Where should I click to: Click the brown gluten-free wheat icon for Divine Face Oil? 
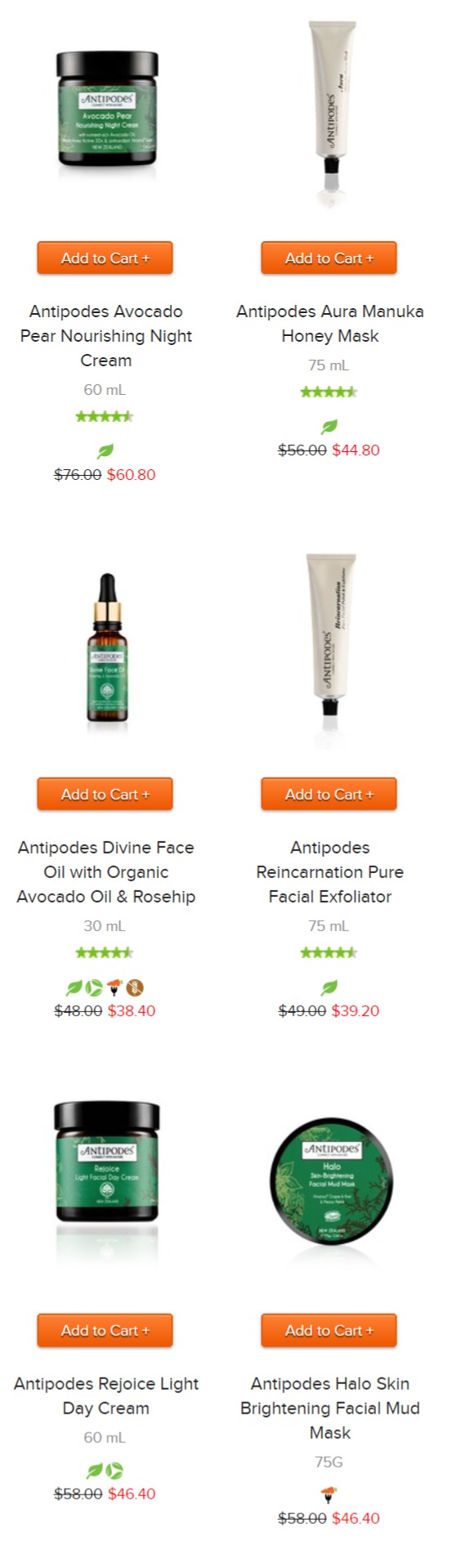click(x=136, y=988)
